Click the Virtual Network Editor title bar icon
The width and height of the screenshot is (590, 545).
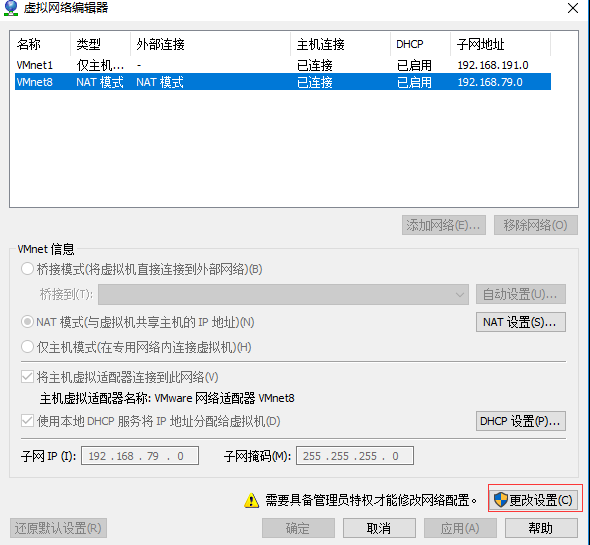(11, 8)
